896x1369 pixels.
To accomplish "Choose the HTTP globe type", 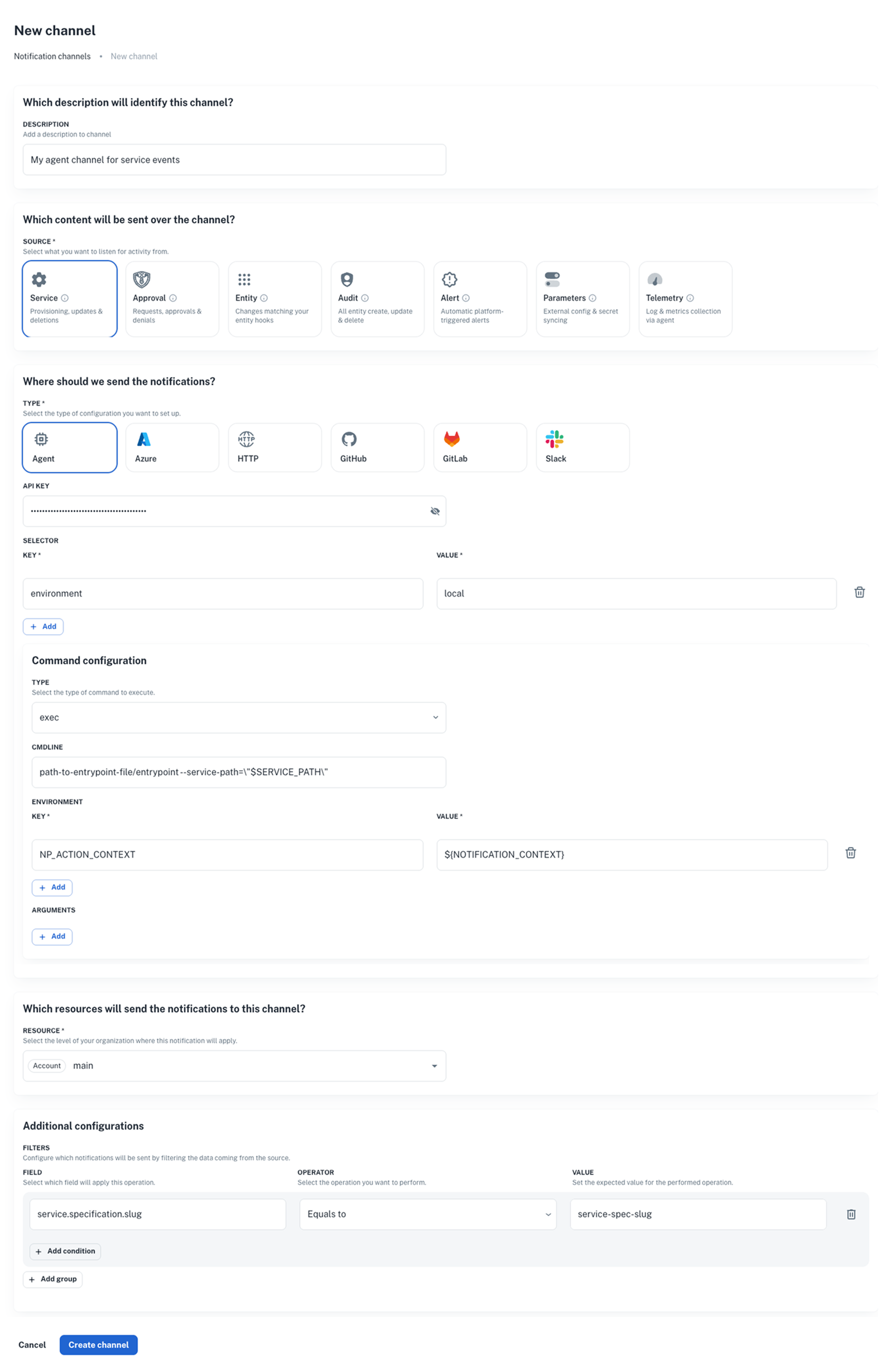I will click(x=246, y=439).
